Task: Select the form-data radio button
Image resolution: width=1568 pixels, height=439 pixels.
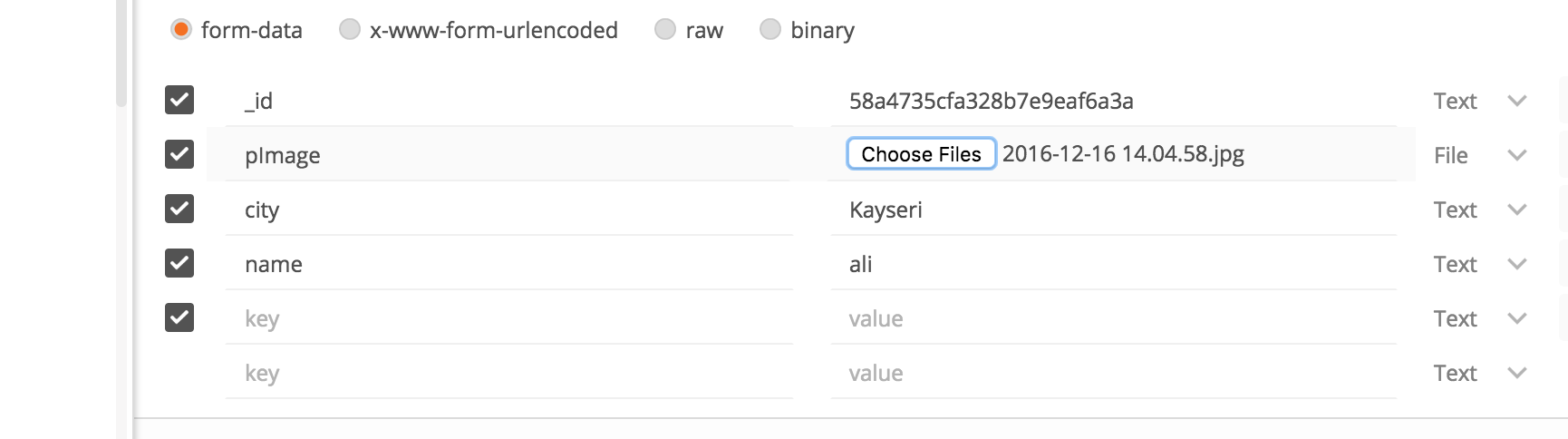Action: [x=181, y=30]
